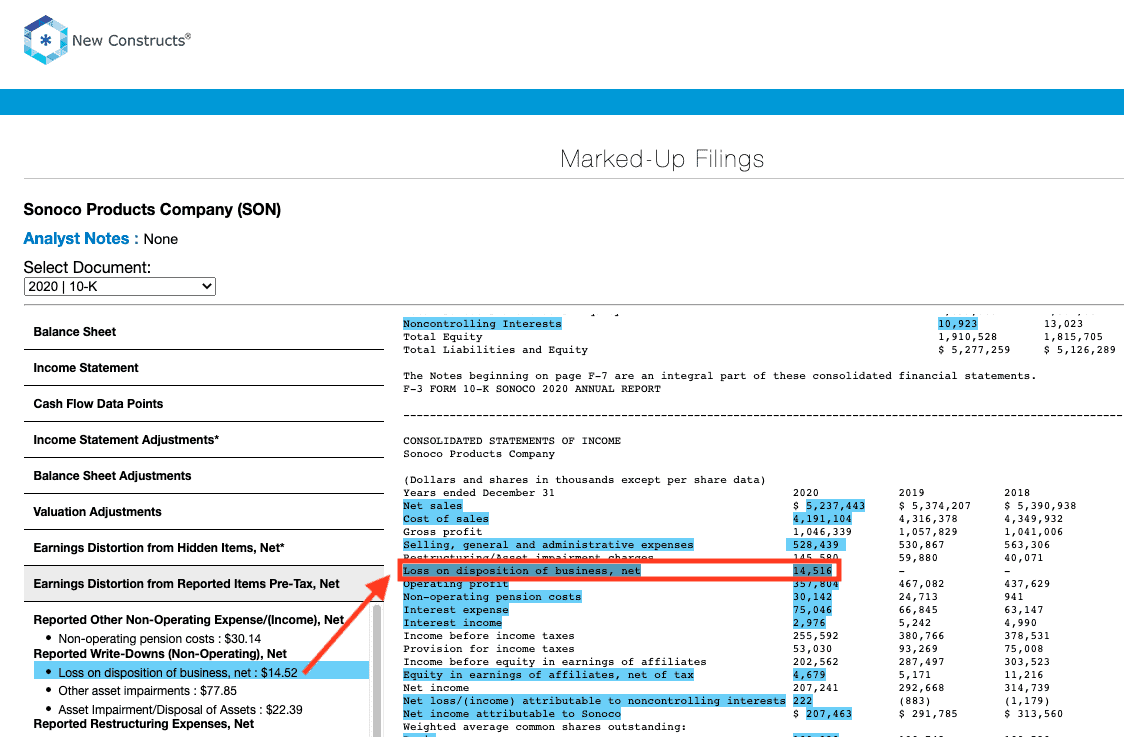The image size is (1124, 737).
Task: Click highlighted value 75,046
Action: (x=812, y=609)
